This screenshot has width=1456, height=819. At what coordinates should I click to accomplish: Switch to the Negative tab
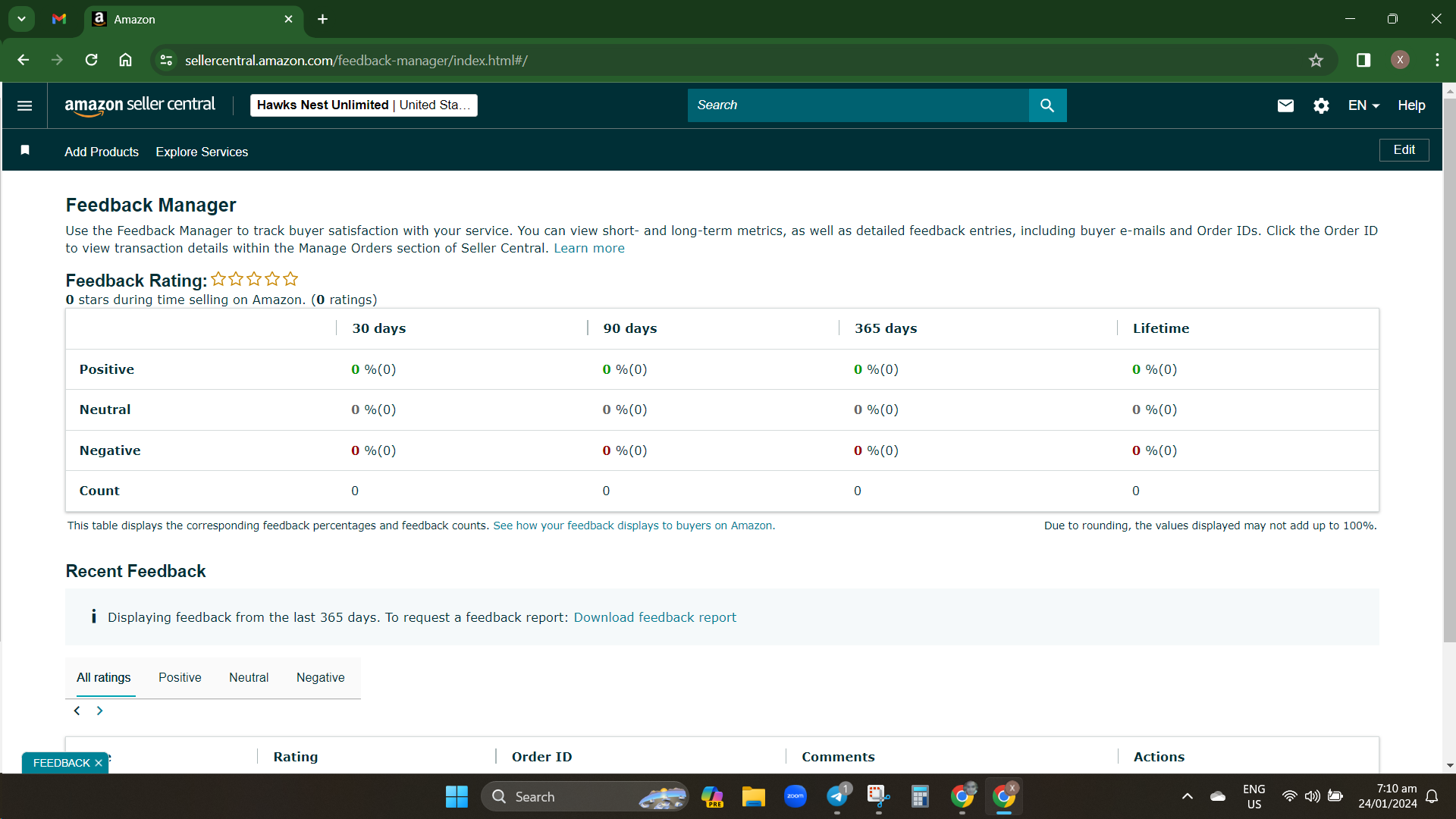320,678
